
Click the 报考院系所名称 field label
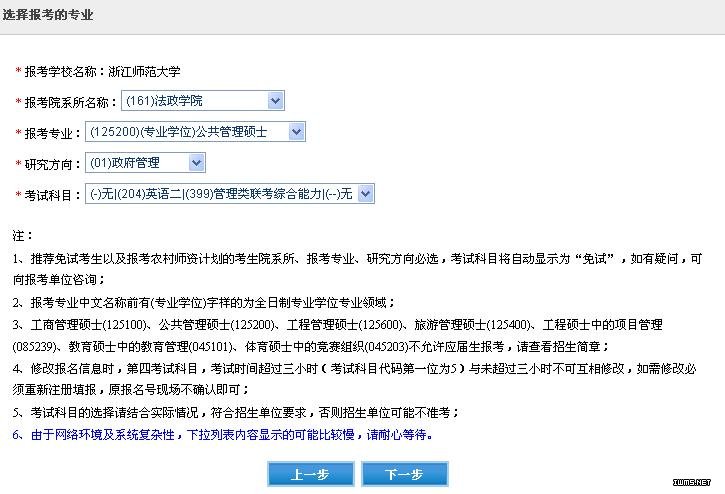tap(66, 102)
